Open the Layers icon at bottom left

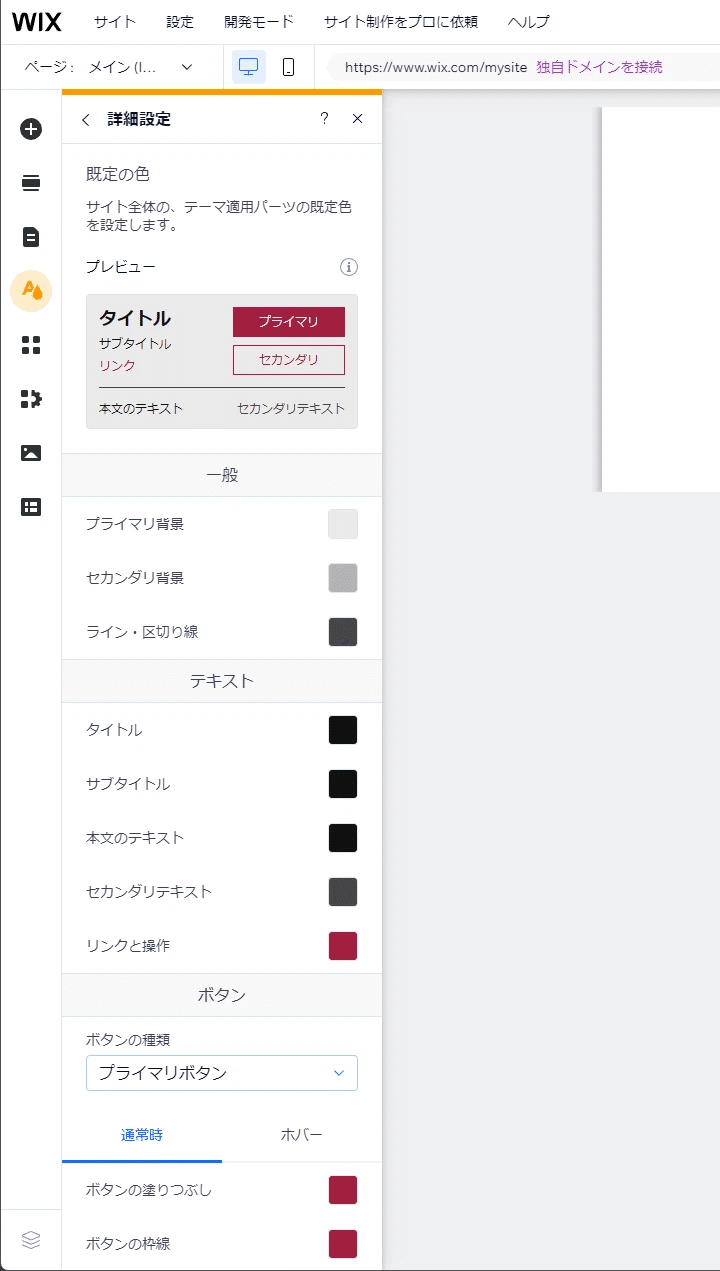pyautogui.click(x=31, y=1240)
